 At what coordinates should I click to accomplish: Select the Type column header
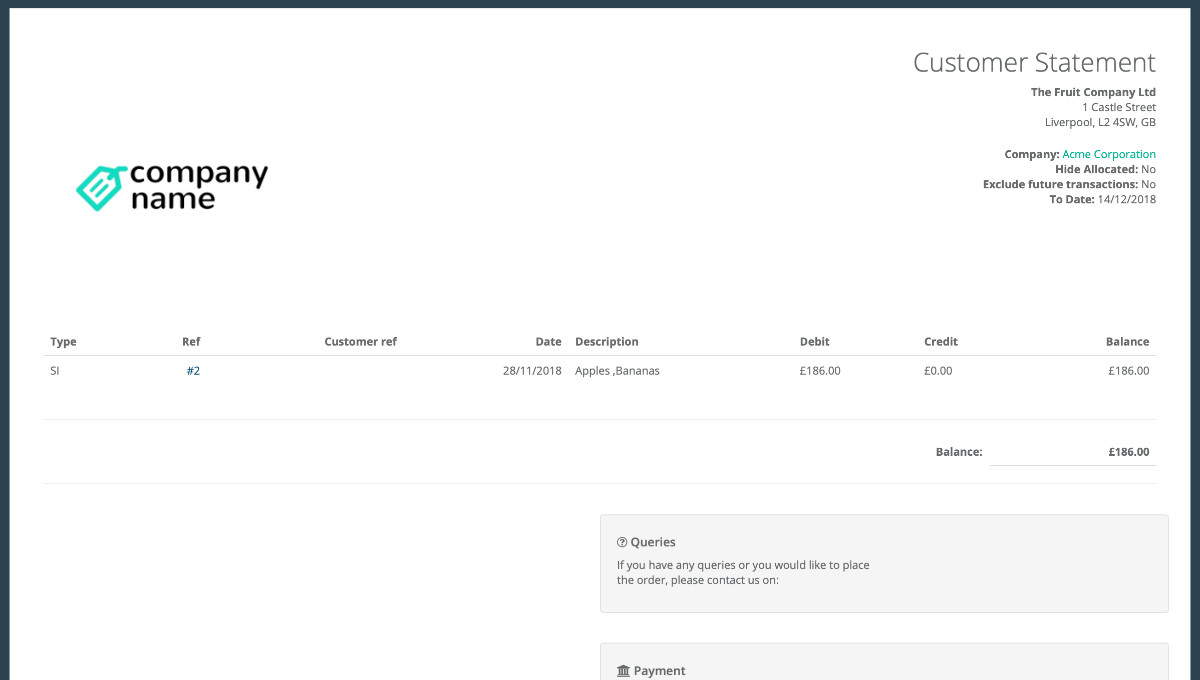[63, 341]
